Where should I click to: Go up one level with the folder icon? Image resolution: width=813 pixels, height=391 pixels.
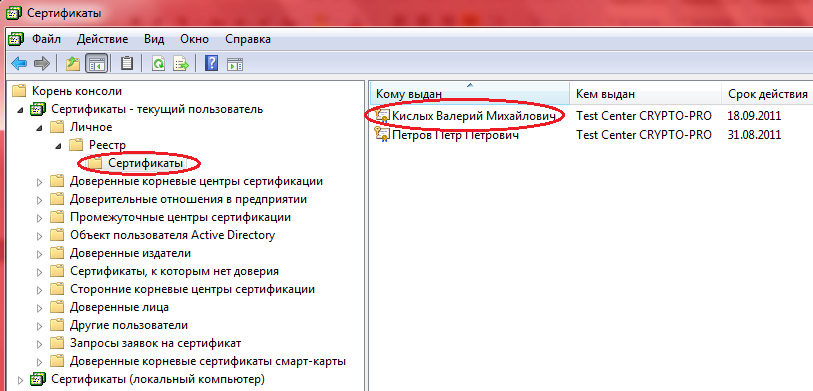click(x=74, y=64)
